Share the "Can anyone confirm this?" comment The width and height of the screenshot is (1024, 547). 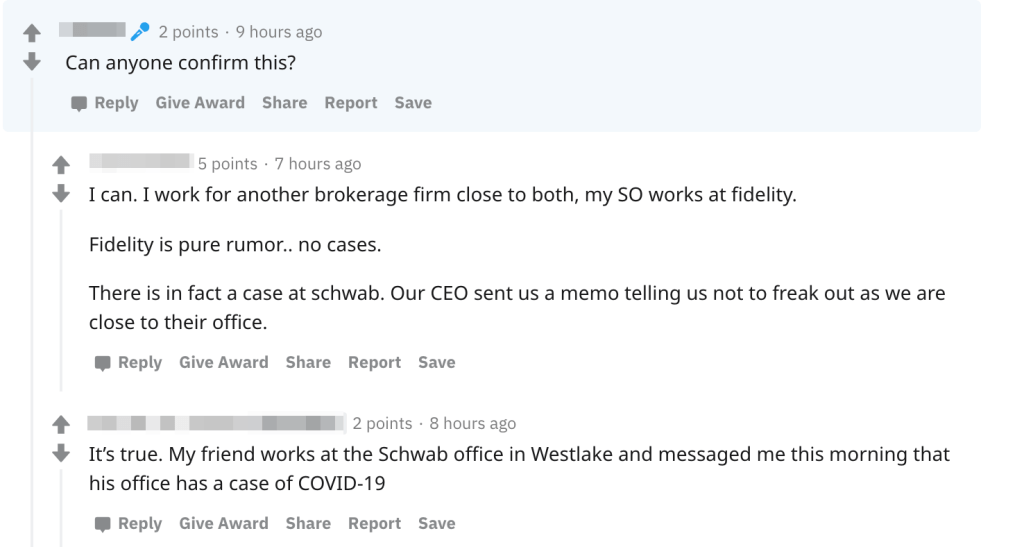point(284,103)
